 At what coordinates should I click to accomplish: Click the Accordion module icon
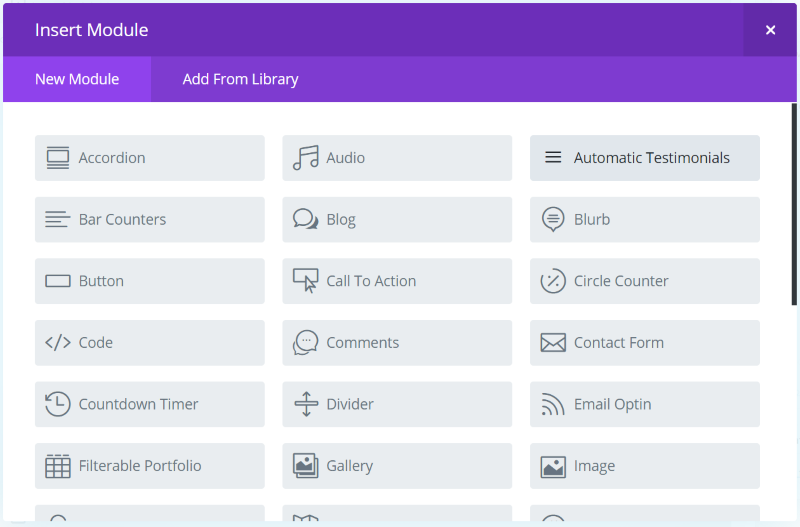(x=58, y=158)
